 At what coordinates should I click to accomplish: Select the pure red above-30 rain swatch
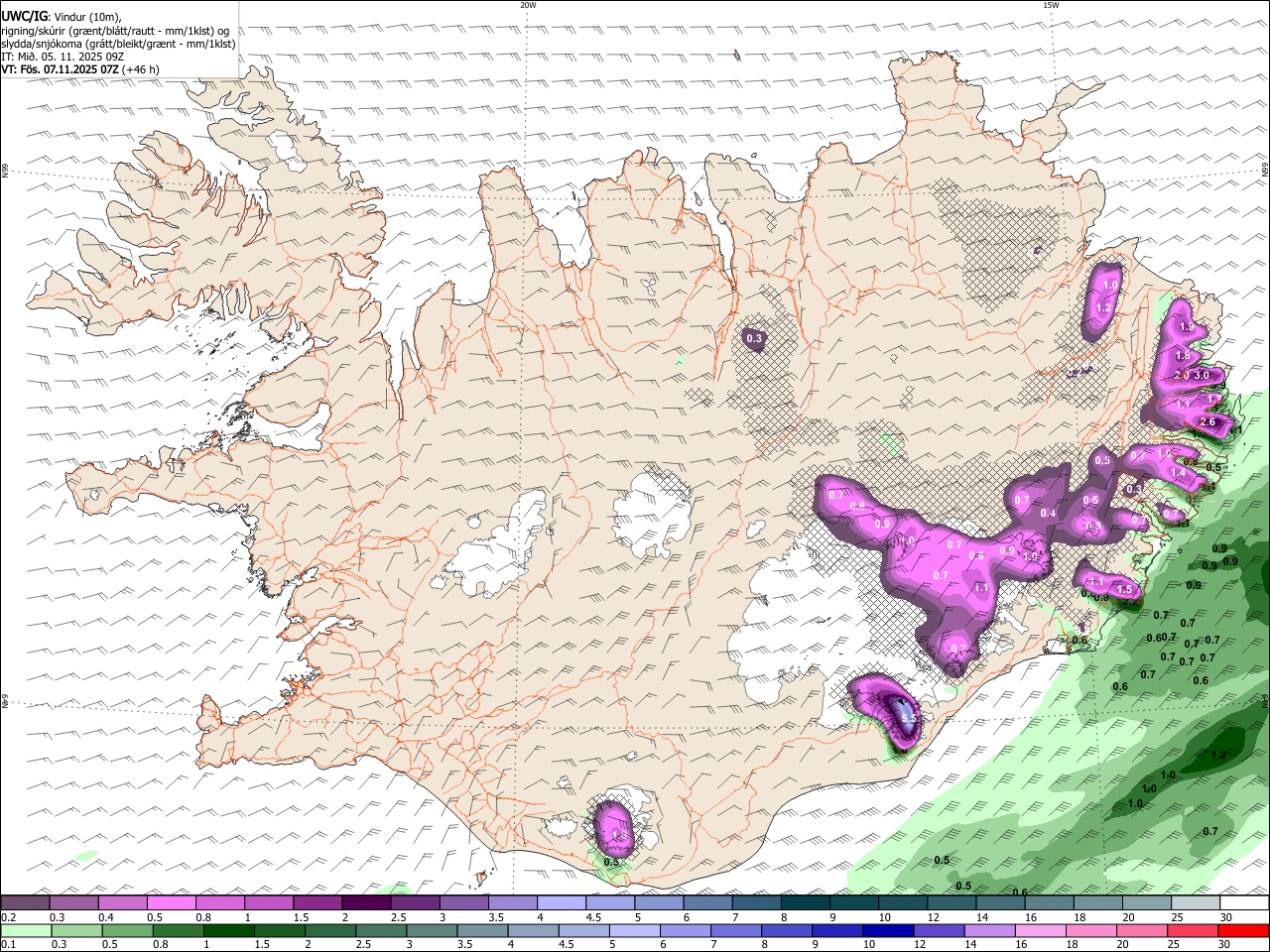pos(1242,930)
